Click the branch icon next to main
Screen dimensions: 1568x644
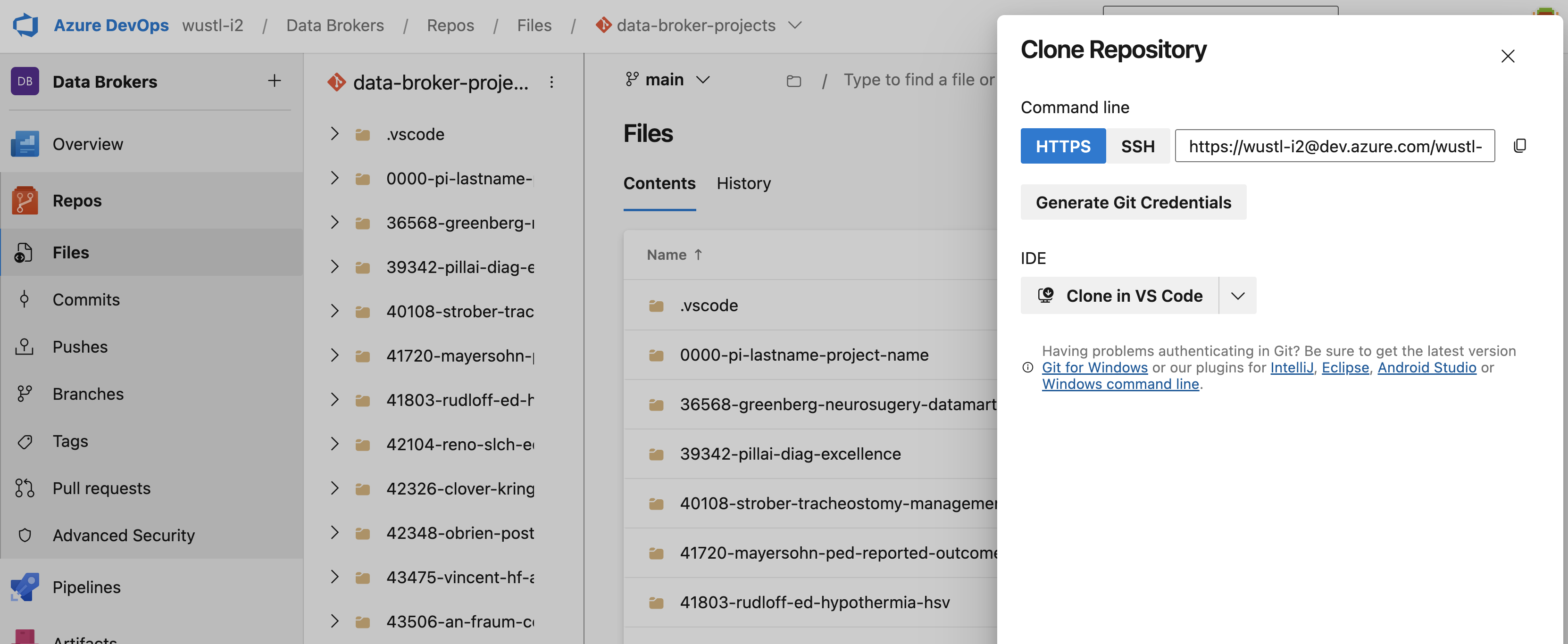[x=632, y=79]
